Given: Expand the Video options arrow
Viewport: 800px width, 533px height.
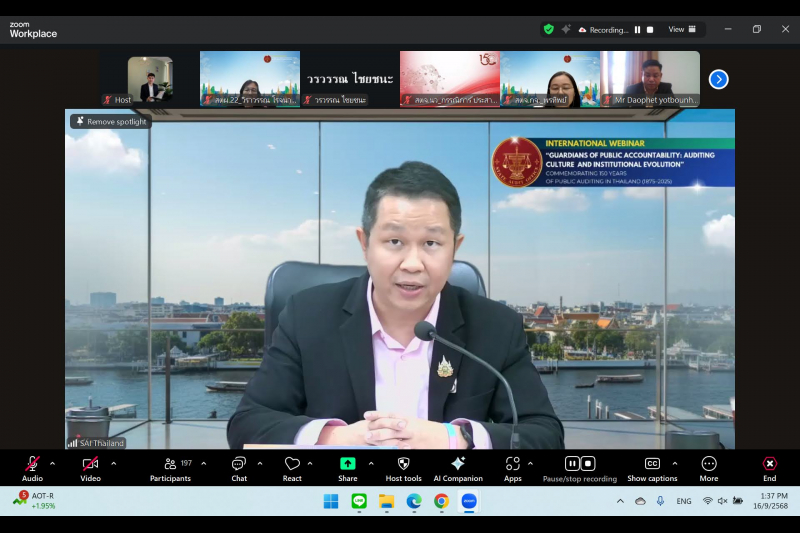Looking at the screenshot, I should click(x=113, y=463).
